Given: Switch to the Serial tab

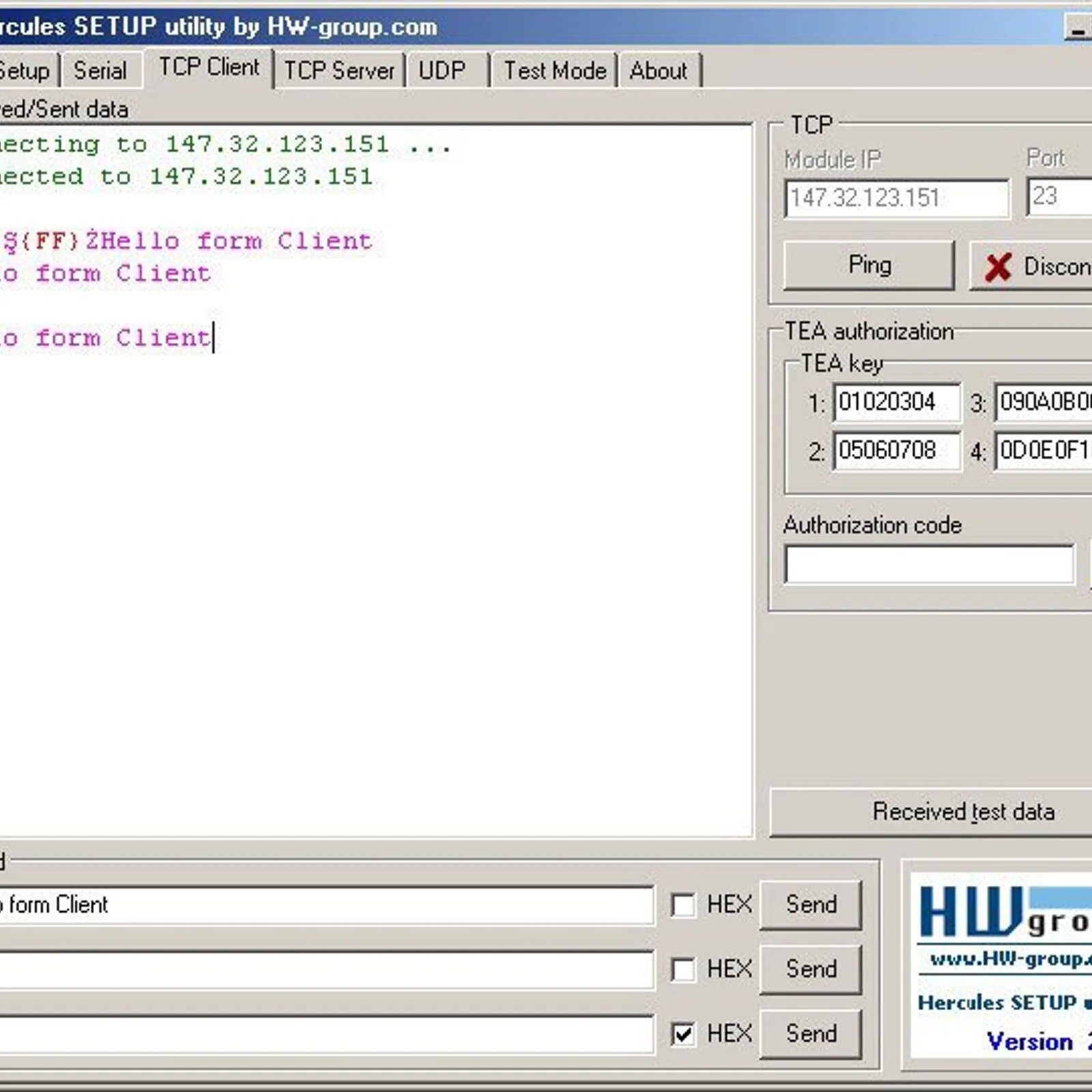Looking at the screenshot, I should point(100,71).
